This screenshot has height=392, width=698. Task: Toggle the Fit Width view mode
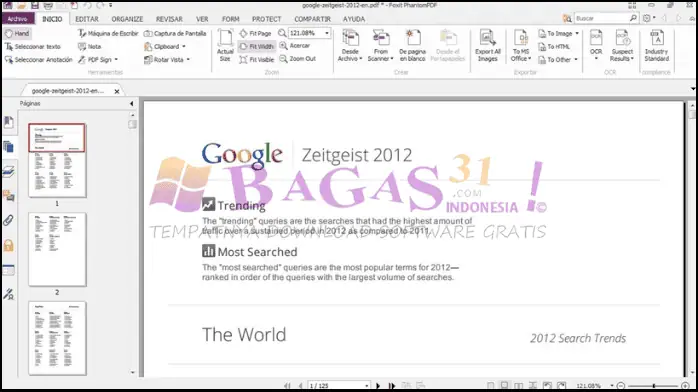click(257, 46)
